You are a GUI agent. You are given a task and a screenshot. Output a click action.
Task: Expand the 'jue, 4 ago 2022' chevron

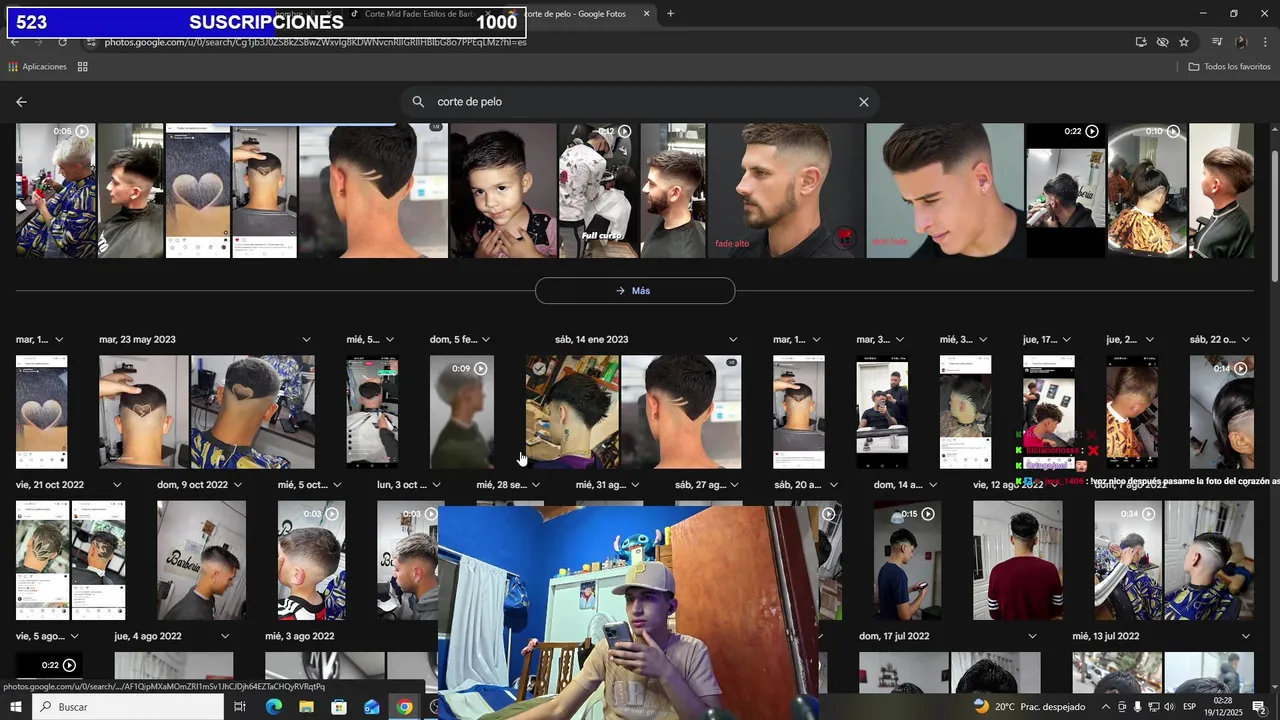click(x=225, y=636)
